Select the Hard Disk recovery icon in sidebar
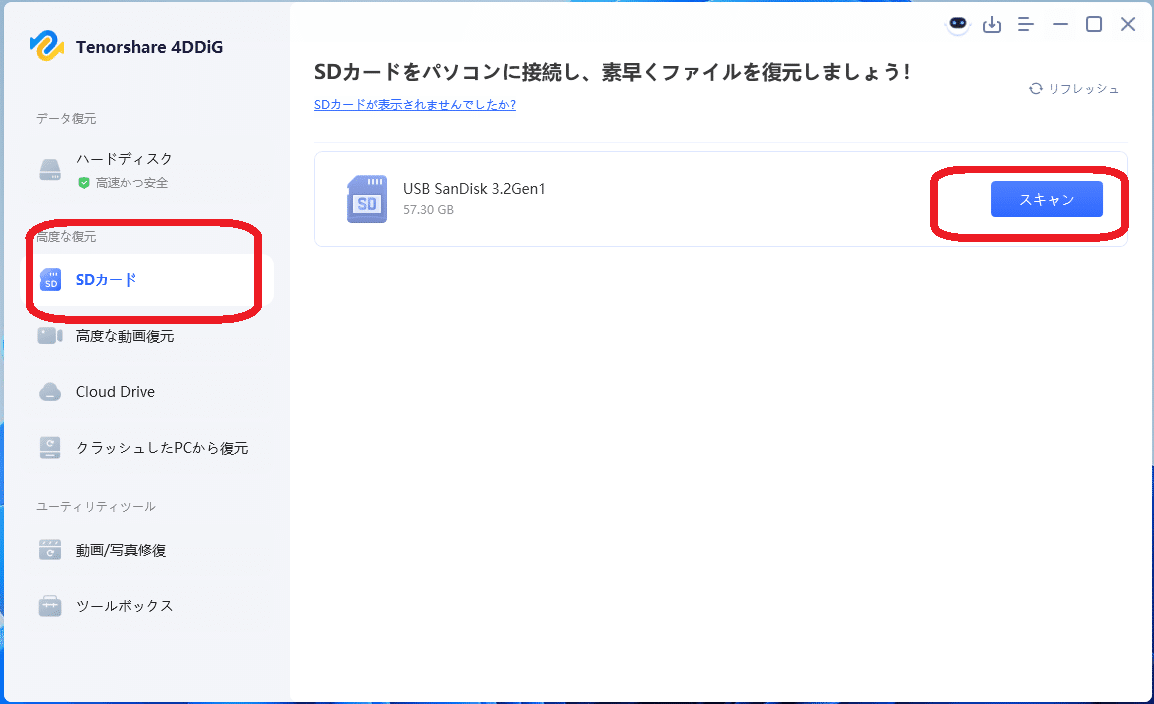 [49, 166]
